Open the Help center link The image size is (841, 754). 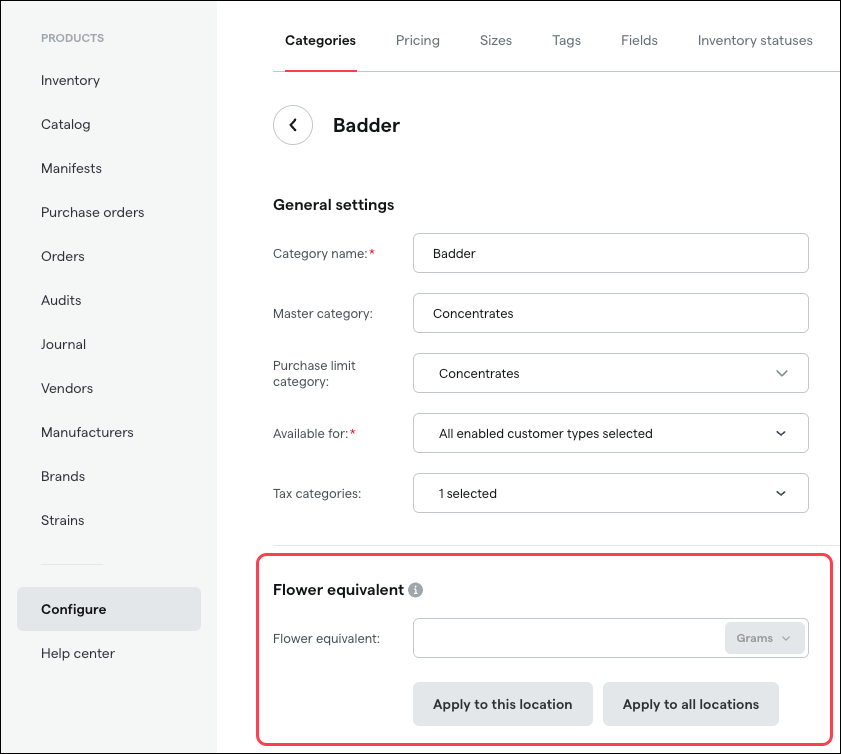(x=78, y=653)
